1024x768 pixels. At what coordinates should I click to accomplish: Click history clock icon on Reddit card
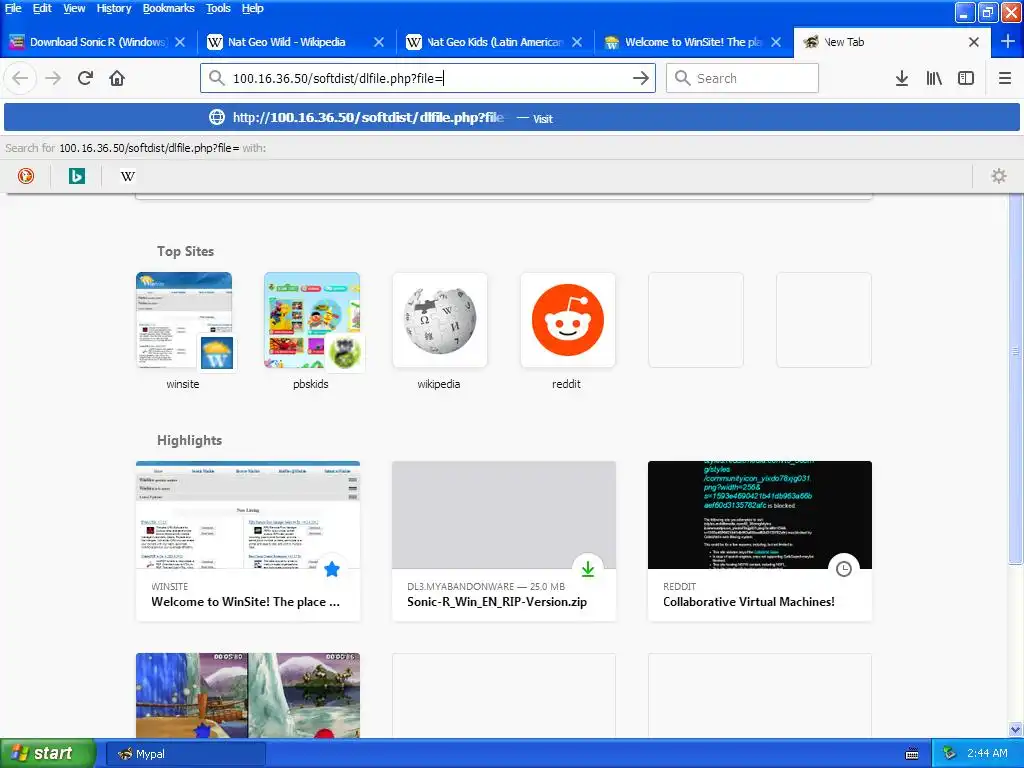[x=844, y=569]
